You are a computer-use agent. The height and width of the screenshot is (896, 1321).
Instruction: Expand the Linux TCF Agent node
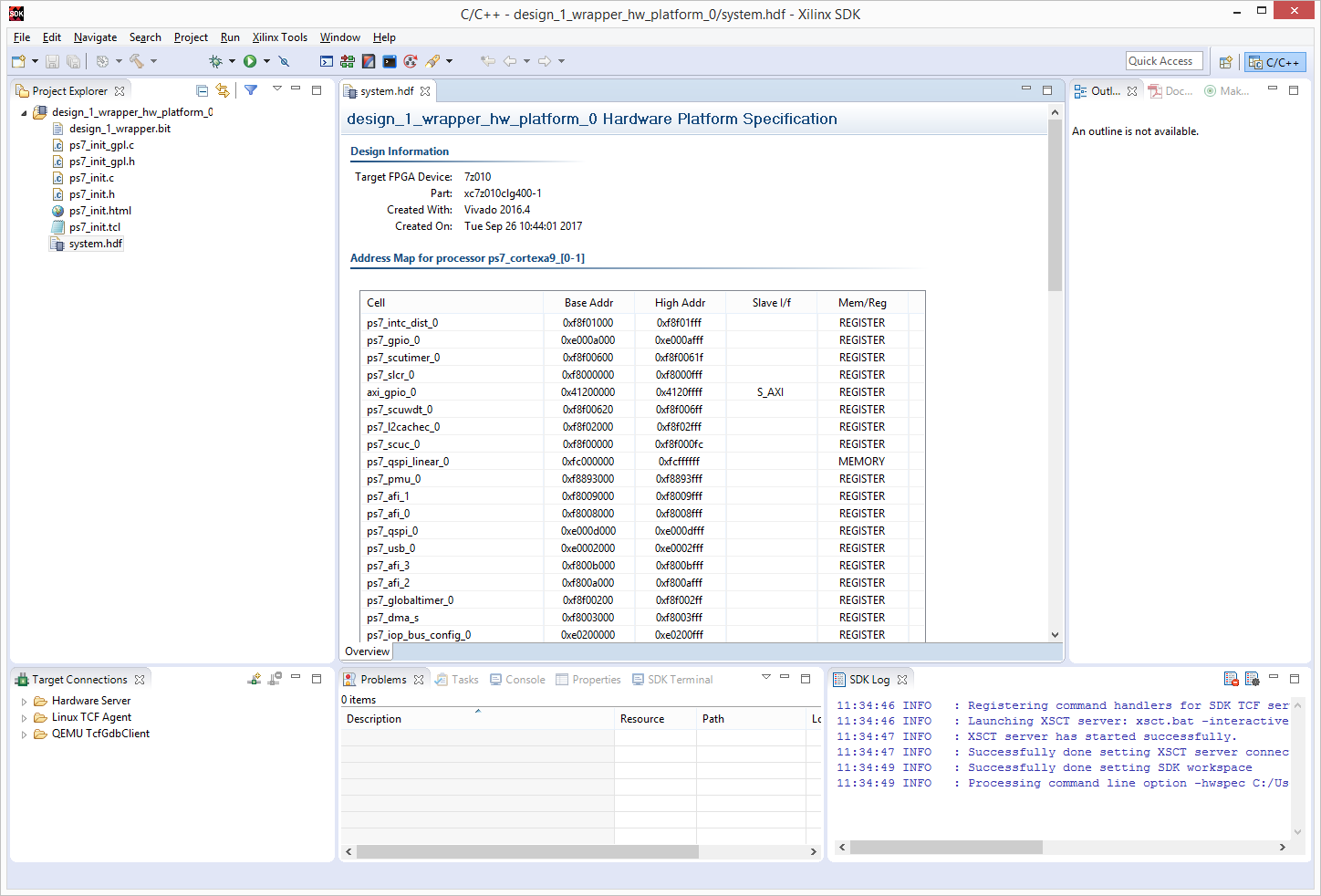pos(24,717)
